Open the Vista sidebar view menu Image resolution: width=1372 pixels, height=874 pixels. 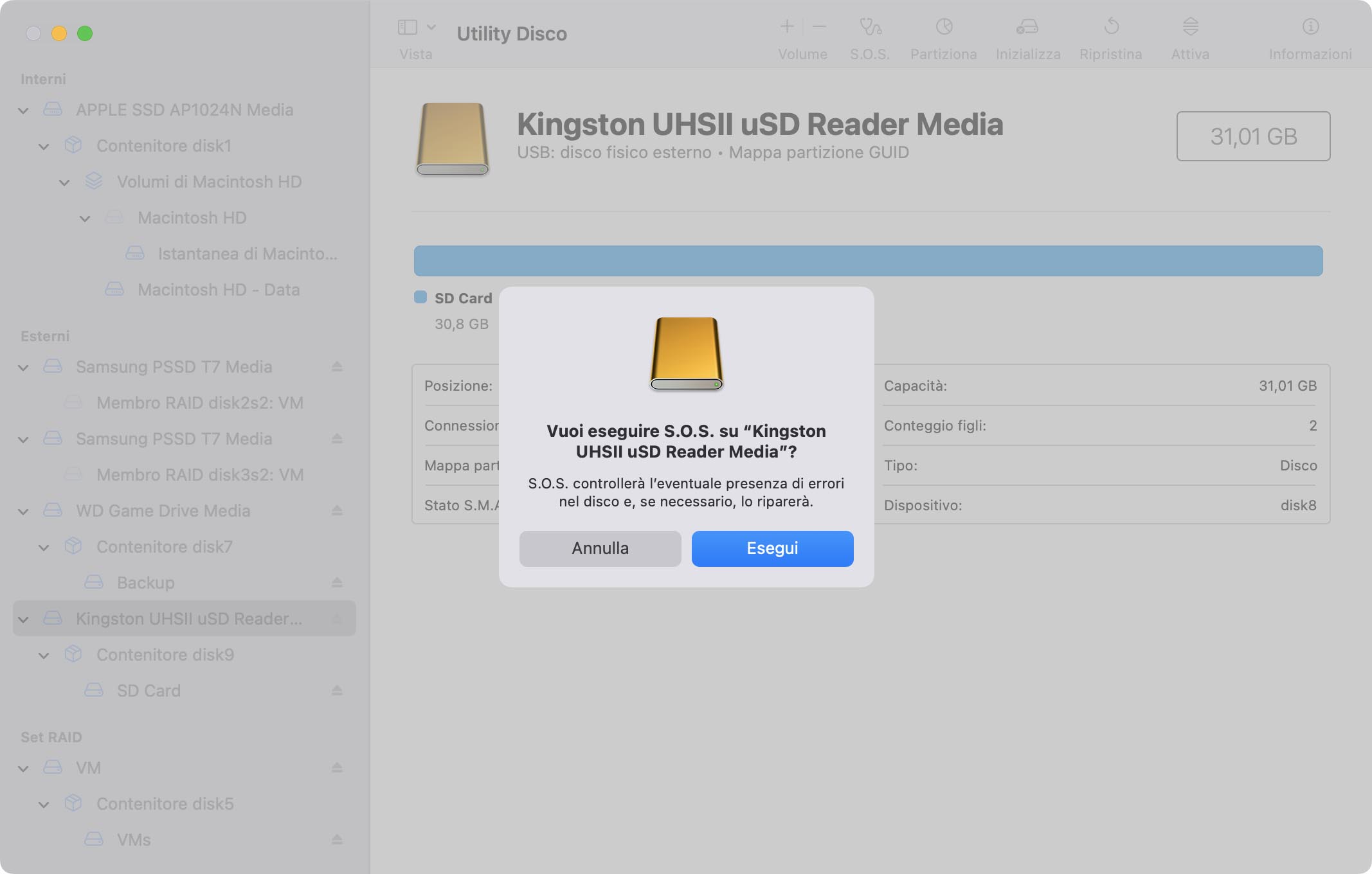(431, 27)
